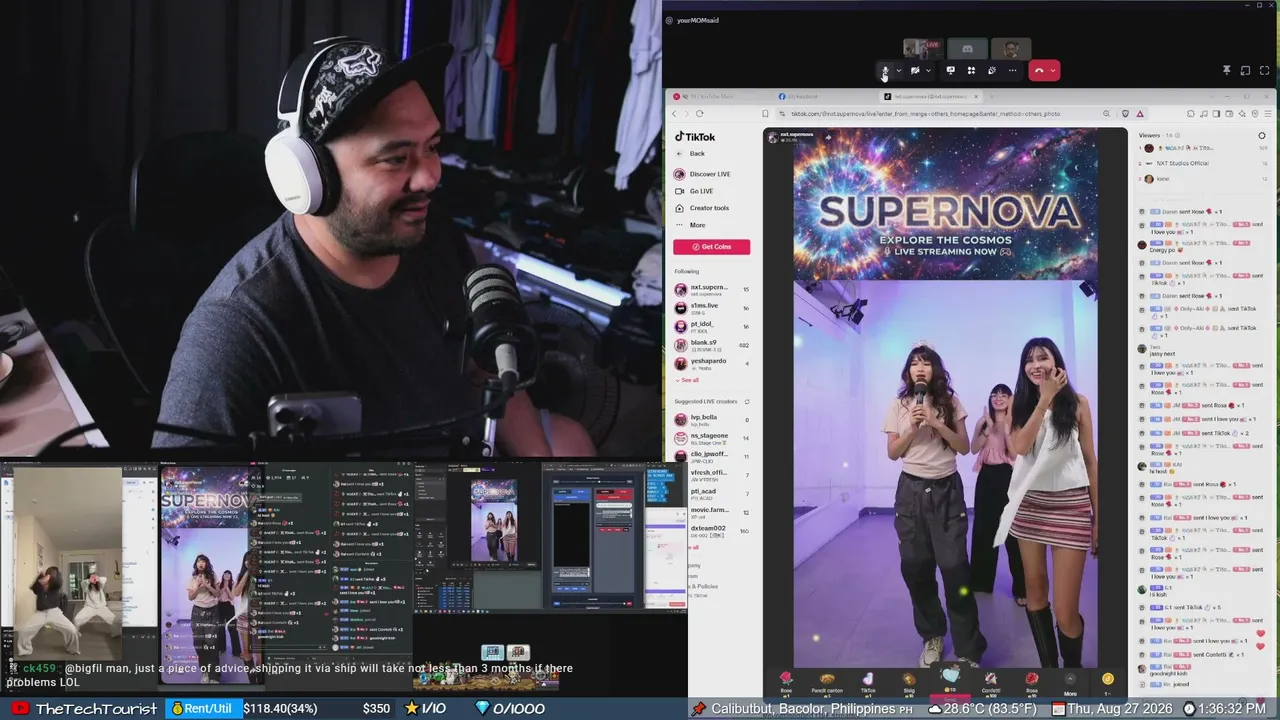The image size is (1280, 720).
Task: Open the nxt.supernova following channel
Action: coord(711,290)
